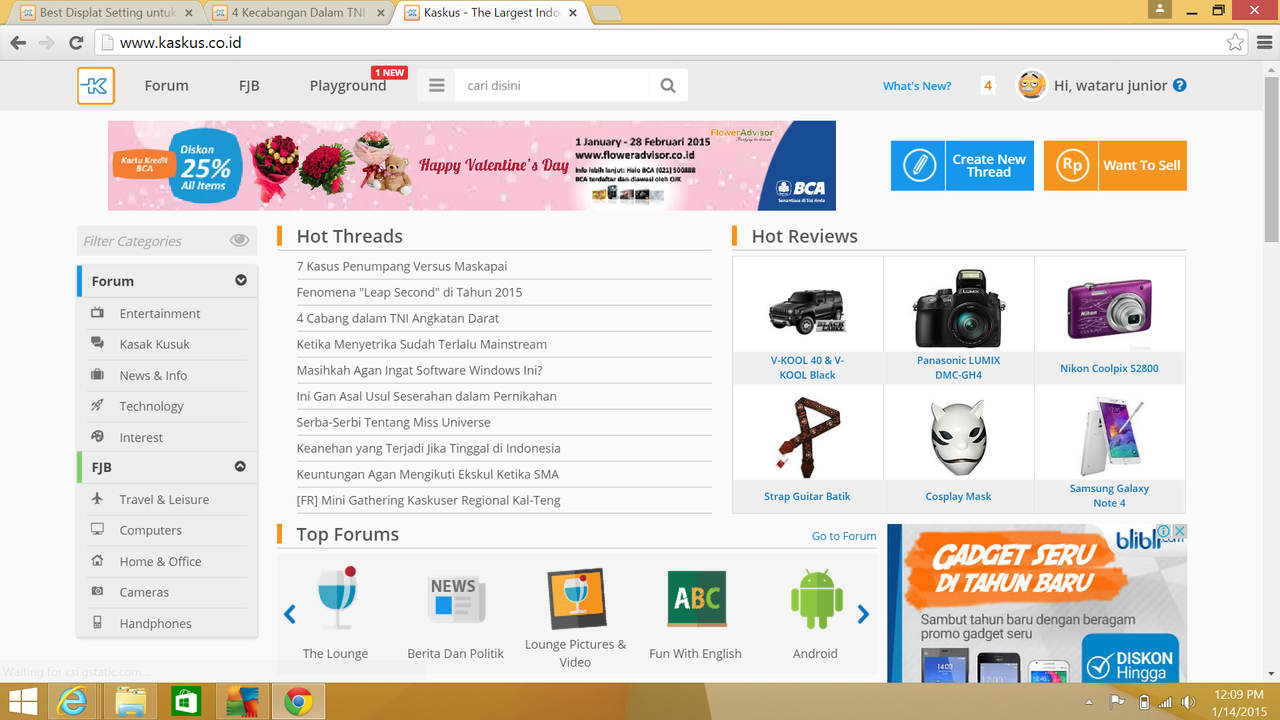Select Entertainment in Forum sidebar
This screenshot has width=1280, height=720.
(x=160, y=313)
